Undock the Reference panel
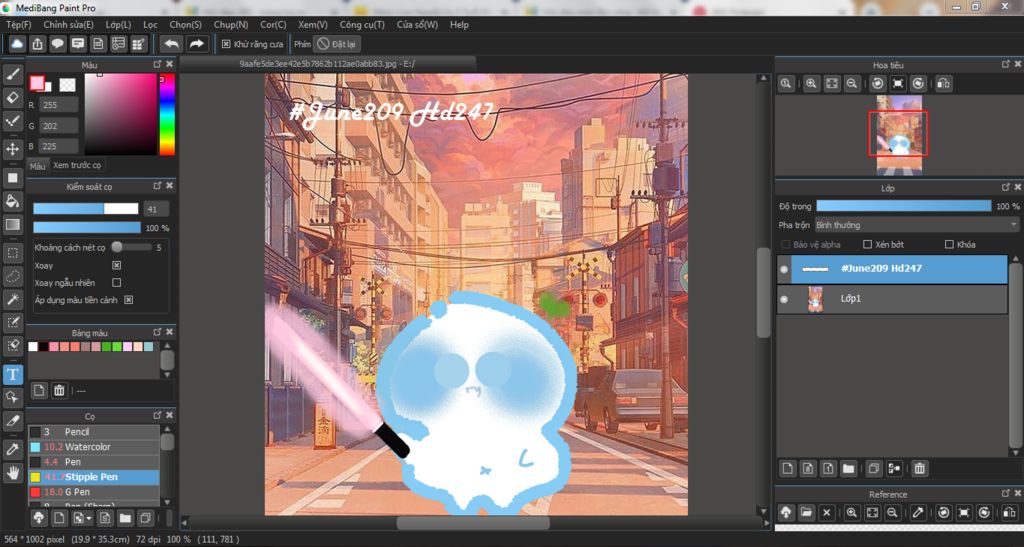1024x547 pixels. 1006,493
